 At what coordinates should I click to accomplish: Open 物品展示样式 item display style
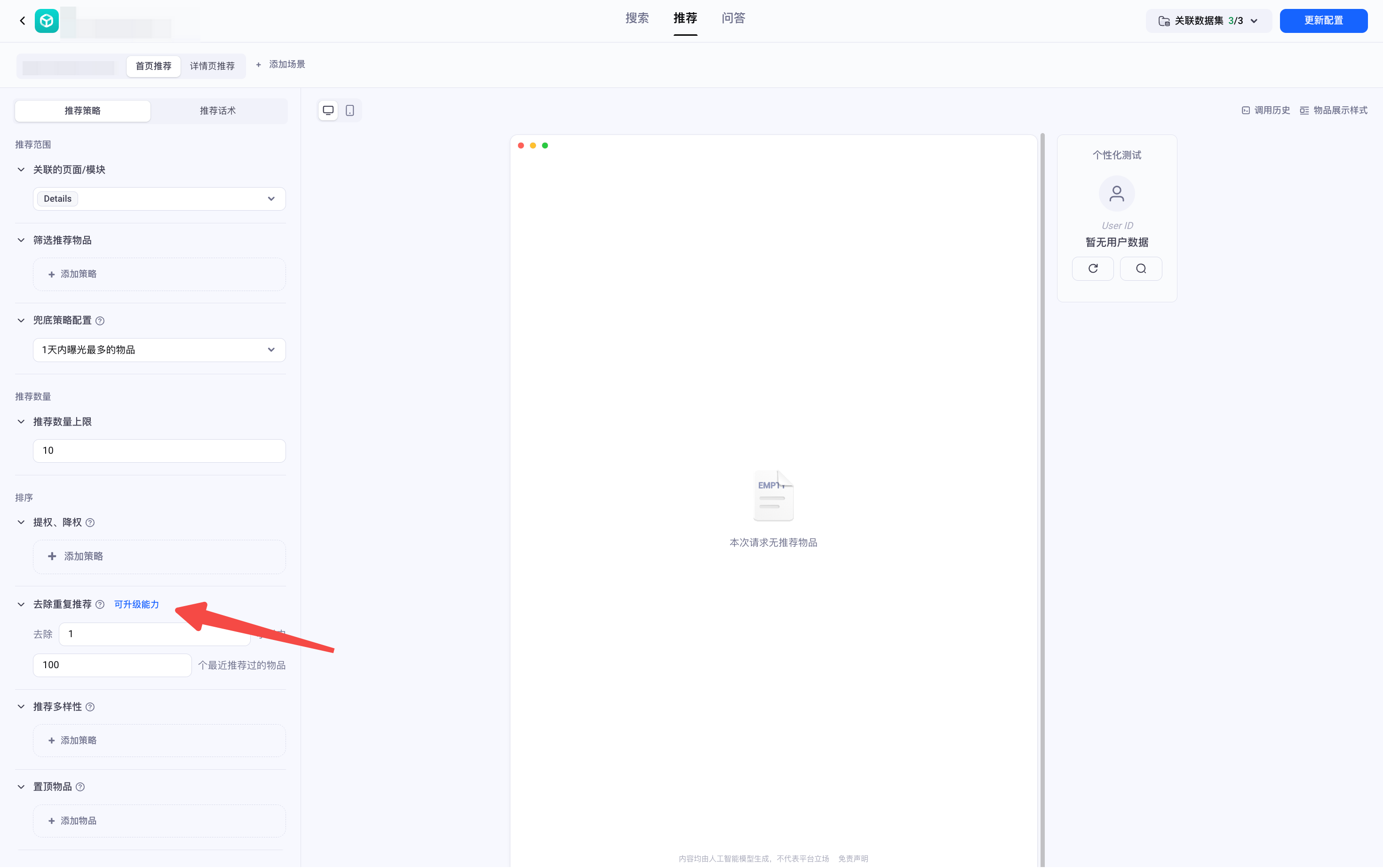tap(1333, 110)
